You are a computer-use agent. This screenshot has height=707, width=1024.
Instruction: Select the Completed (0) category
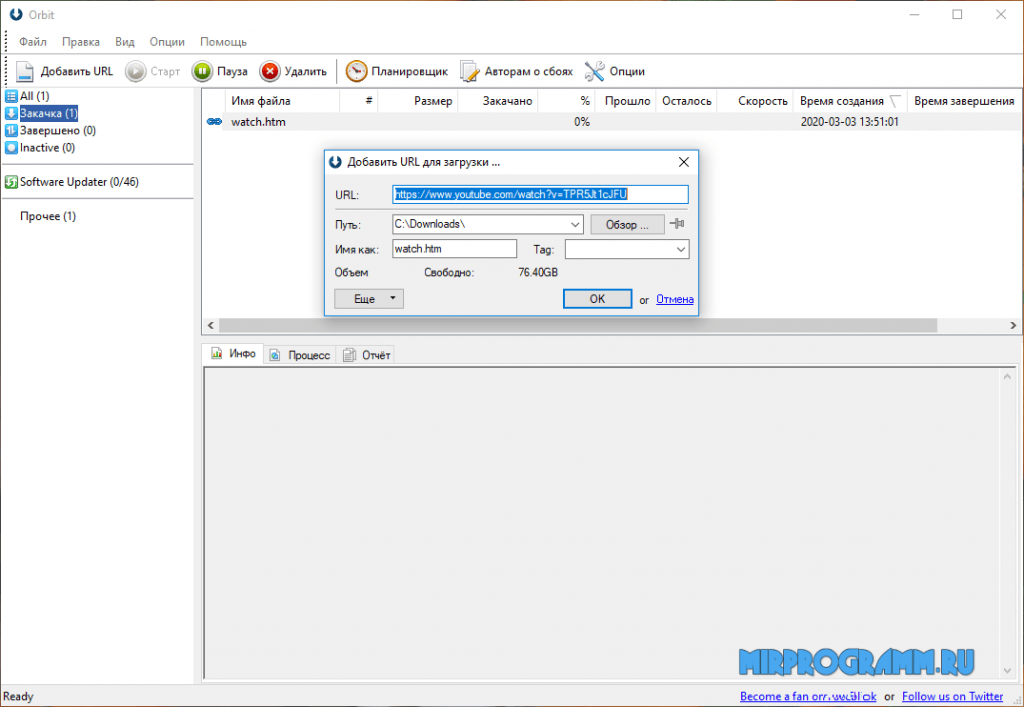coord(57,130)
